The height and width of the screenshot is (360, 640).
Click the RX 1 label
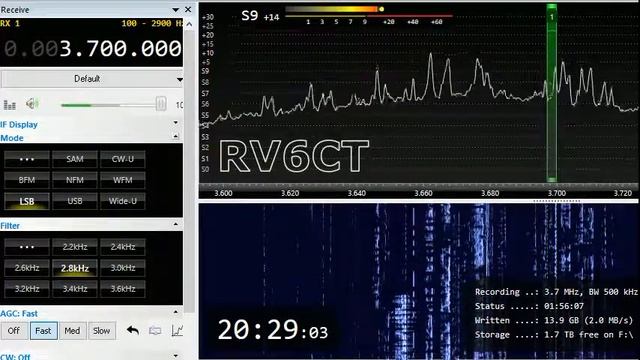[10, 23]
